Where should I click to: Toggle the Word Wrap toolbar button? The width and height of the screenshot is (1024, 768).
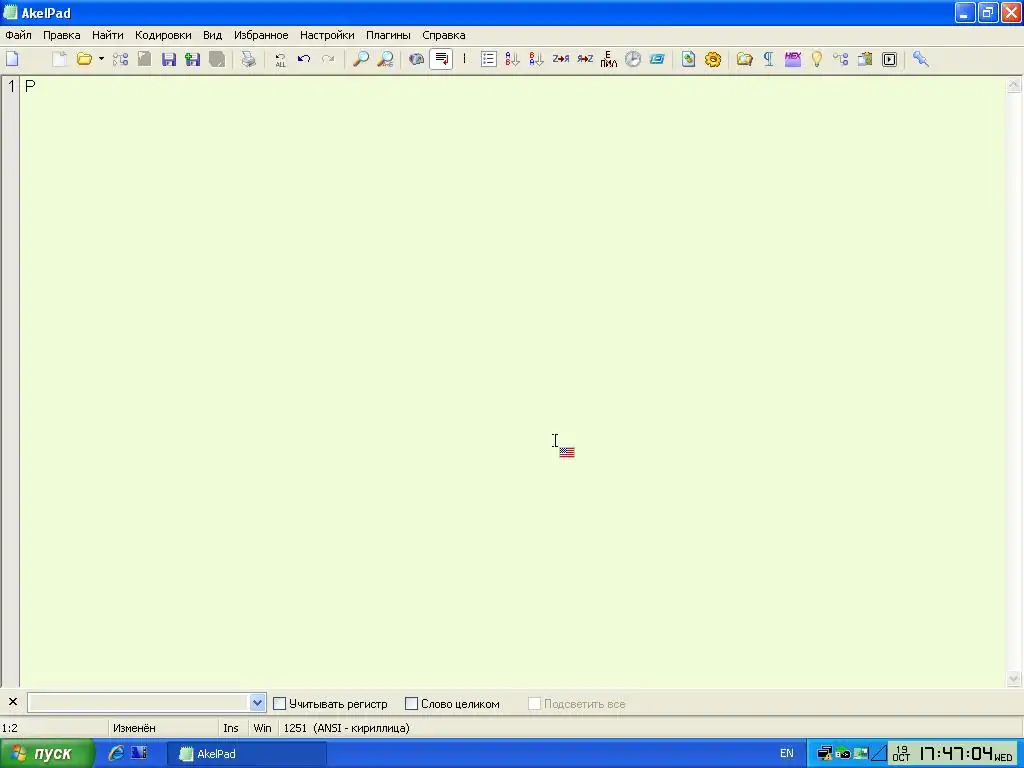click(441, 59)
